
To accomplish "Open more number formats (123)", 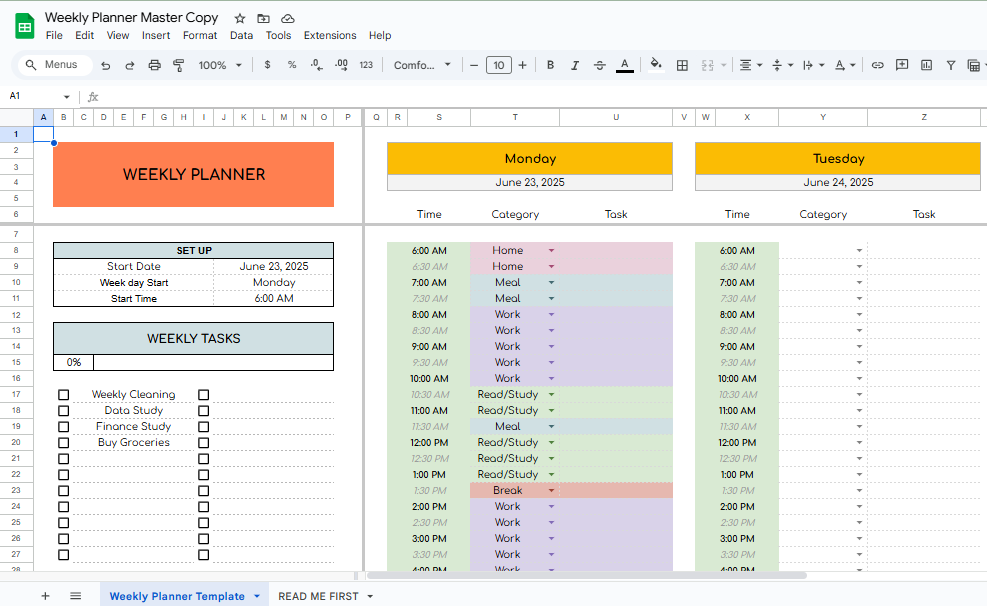I will [x=366, y=65].
